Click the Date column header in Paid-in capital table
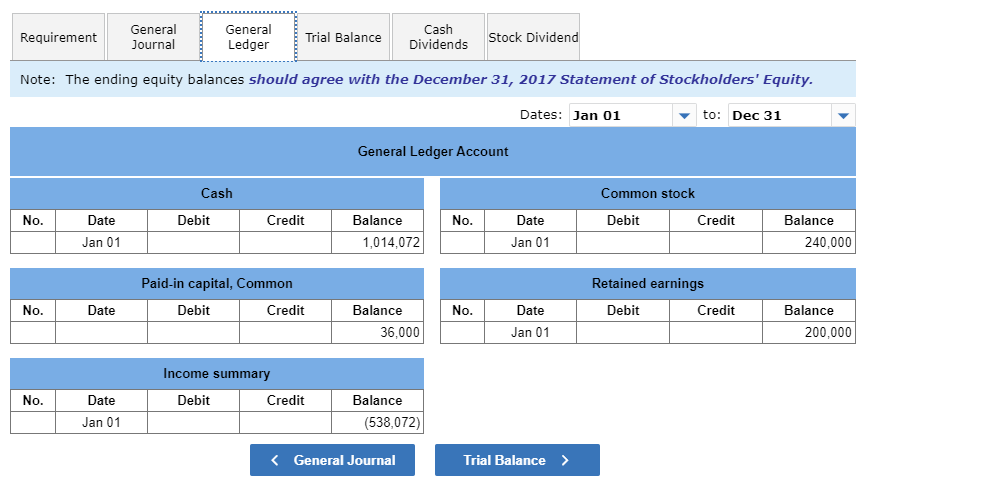The height and width of the screenshot is (502, 1003). (x=101, y=311)
